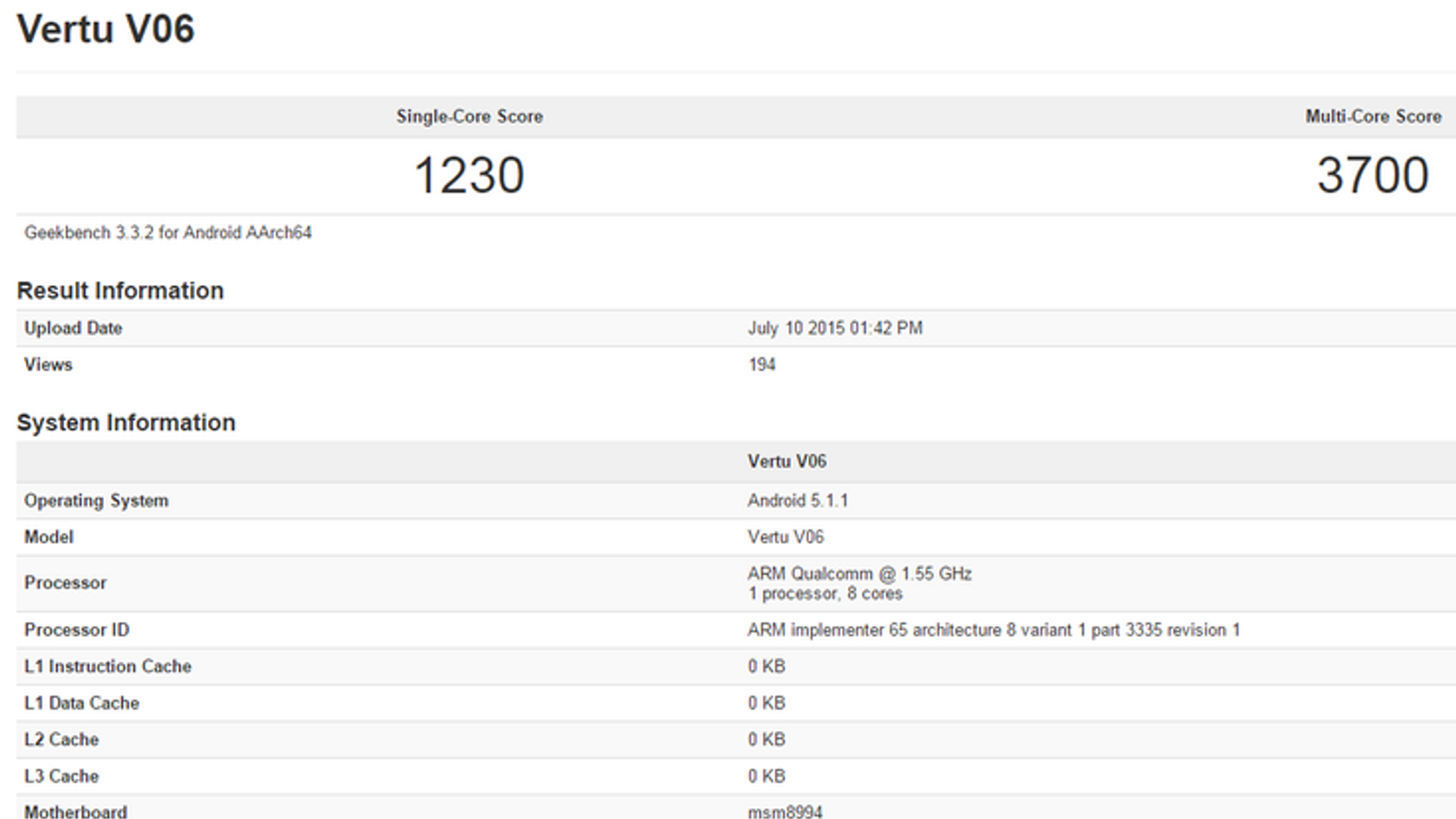
Task: Select the single-core score value 1230
Action: (x=469, y=175)
